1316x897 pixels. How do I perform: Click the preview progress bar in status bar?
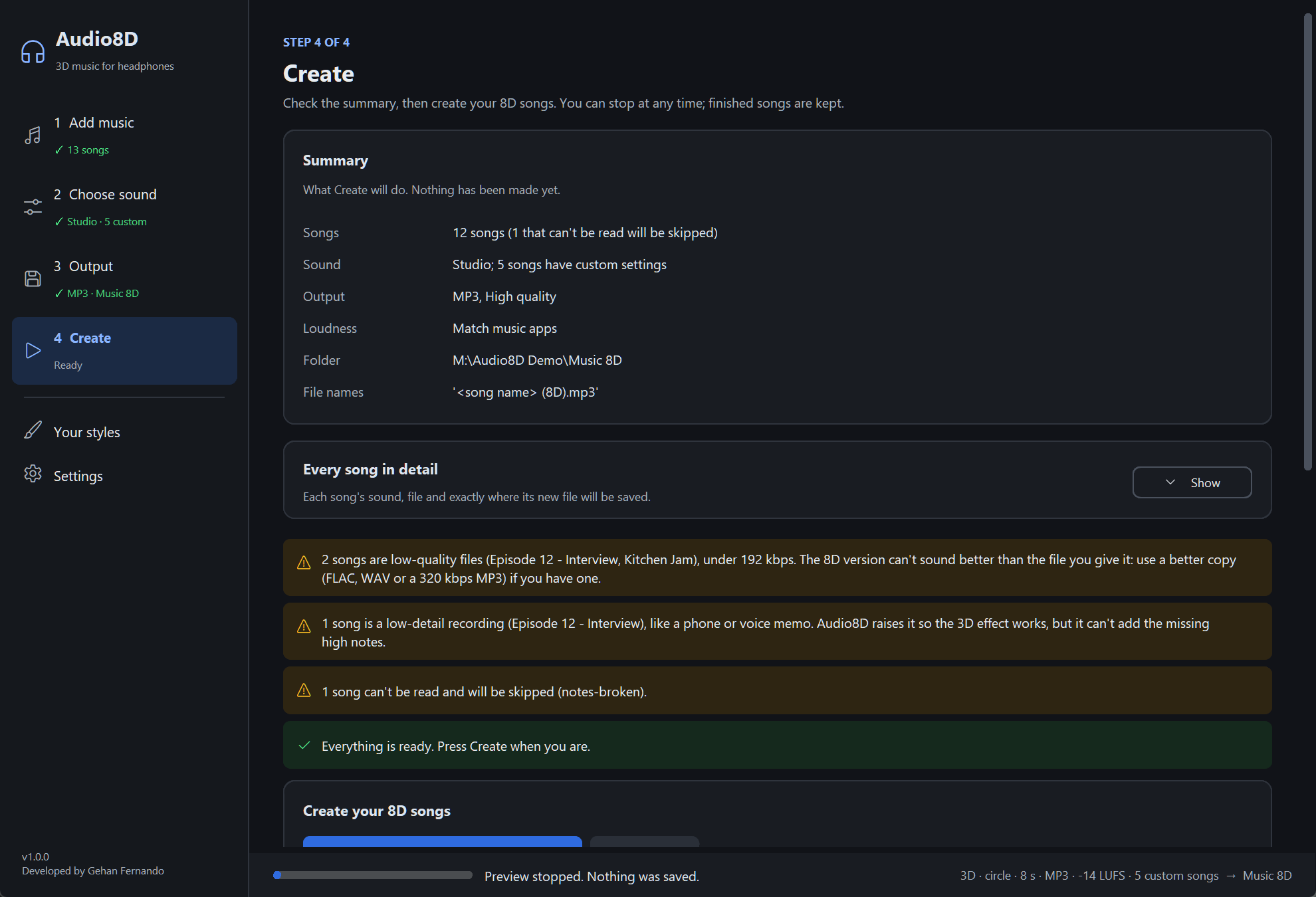pos(373,875)
